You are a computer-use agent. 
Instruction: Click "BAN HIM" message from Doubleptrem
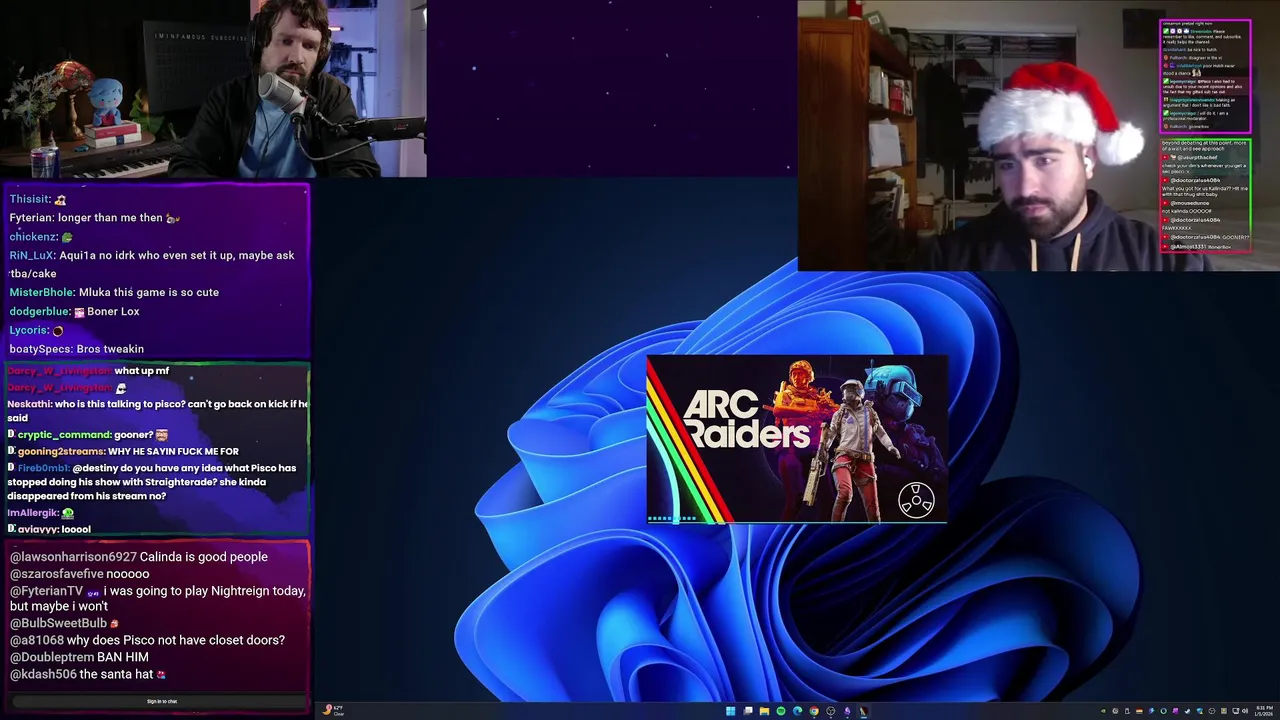tap(123, 657)
